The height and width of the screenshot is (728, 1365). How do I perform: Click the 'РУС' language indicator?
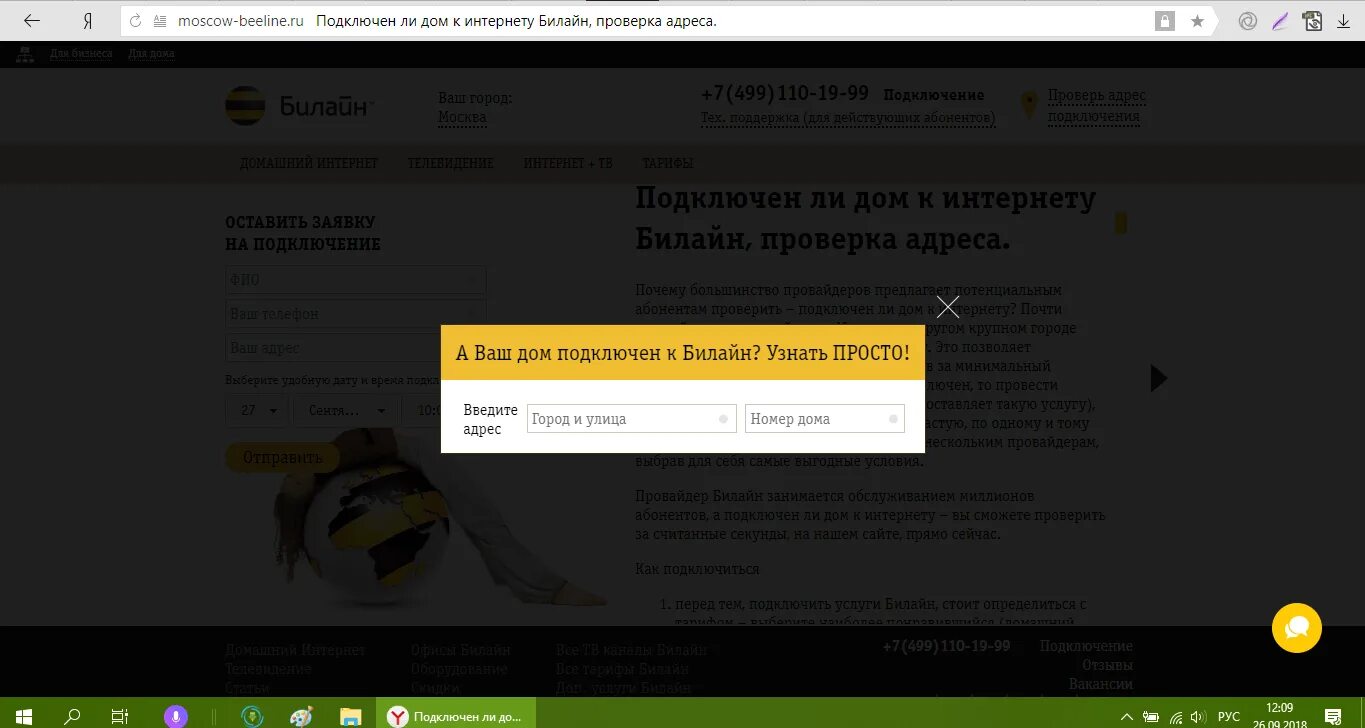click(x=1229, y=717)
